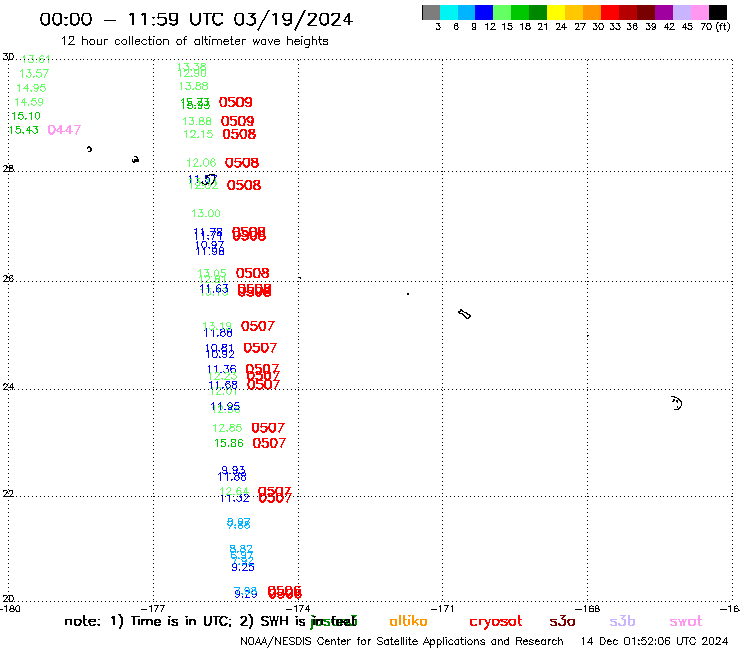The width and height of the screenshot is (740, 650).
Task: Click the '24' latitude axis label
Action: [8, 387]
